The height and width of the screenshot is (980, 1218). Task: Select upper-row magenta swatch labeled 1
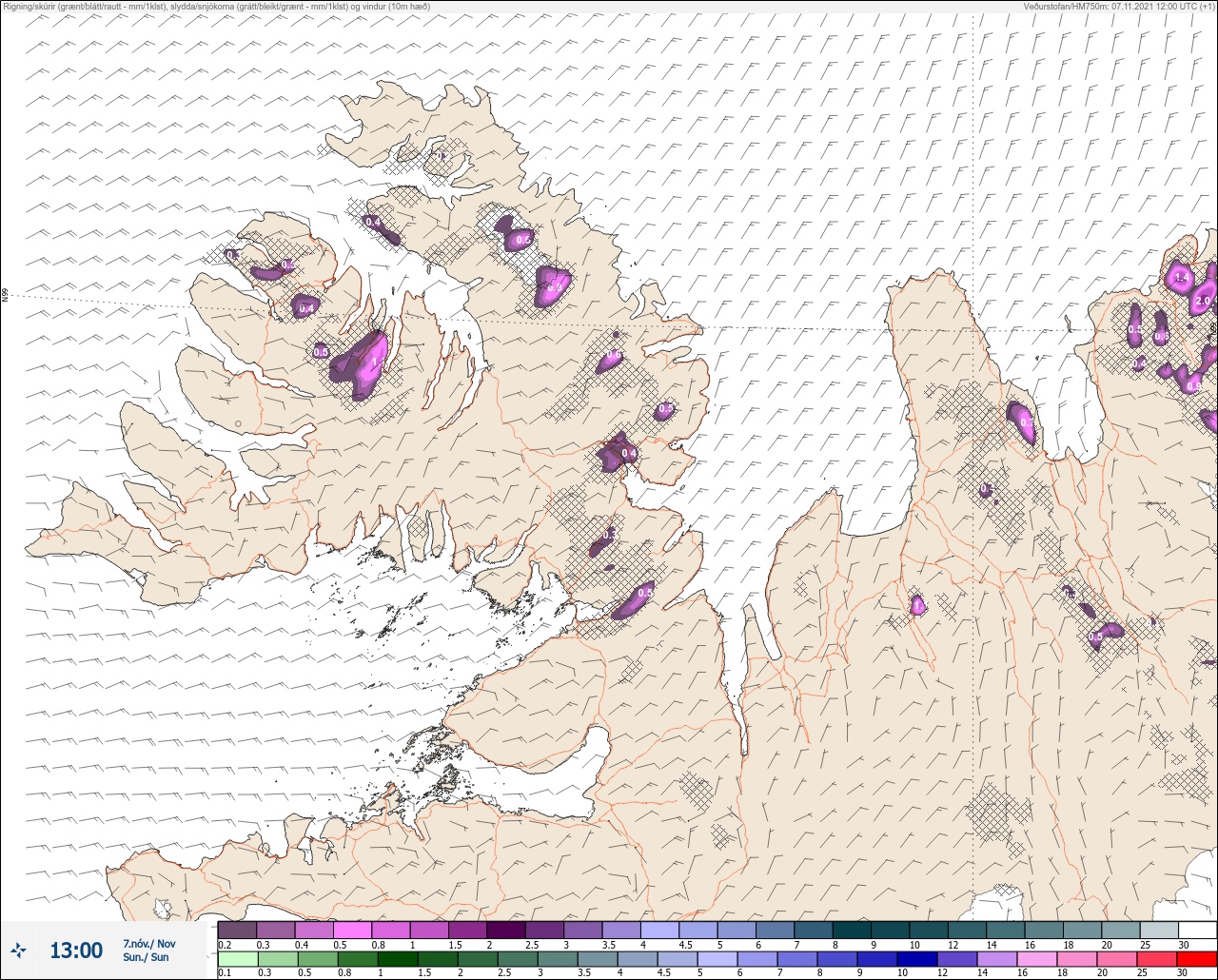[429, 930]
